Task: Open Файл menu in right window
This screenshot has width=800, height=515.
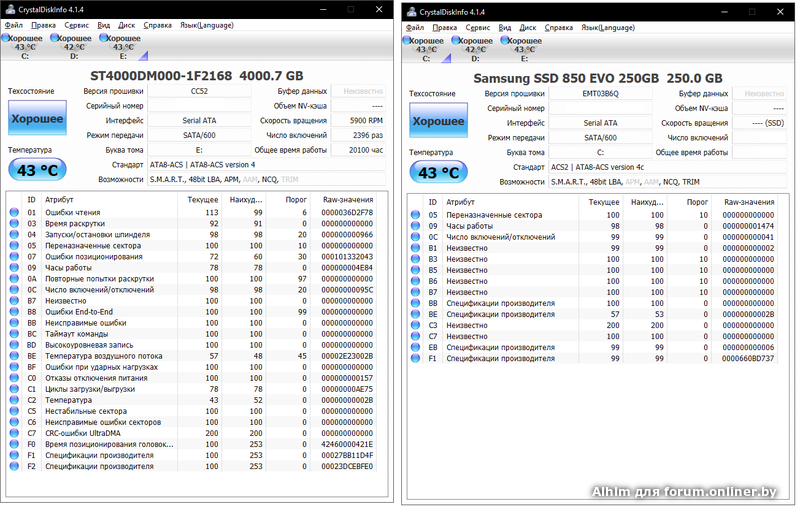Action: 415,28
